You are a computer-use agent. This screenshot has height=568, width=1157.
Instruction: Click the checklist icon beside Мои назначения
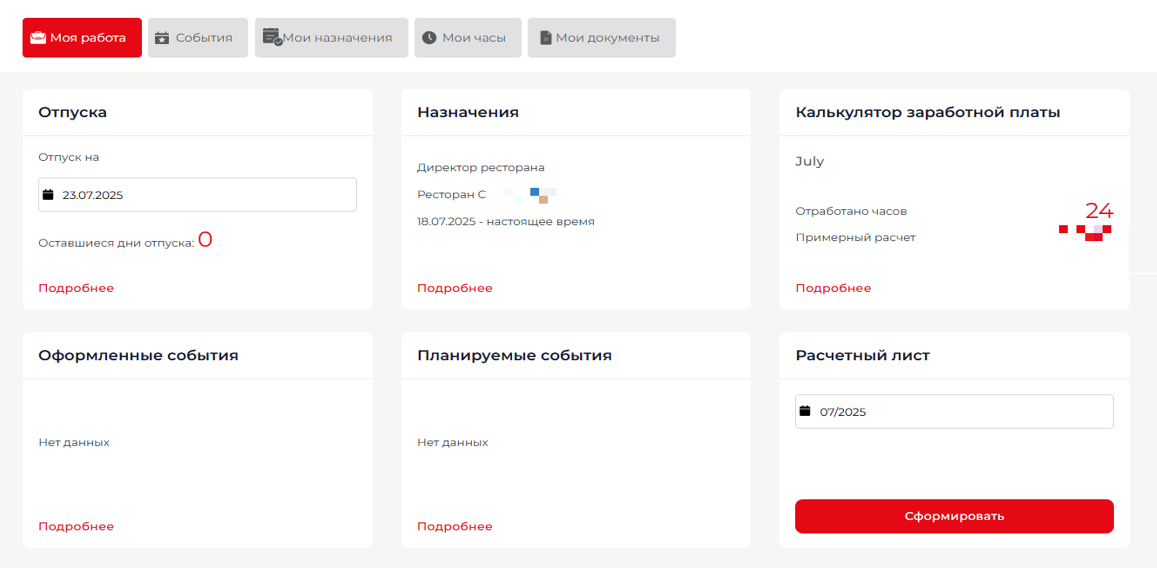pyautogui.click(x=271, y=37)
